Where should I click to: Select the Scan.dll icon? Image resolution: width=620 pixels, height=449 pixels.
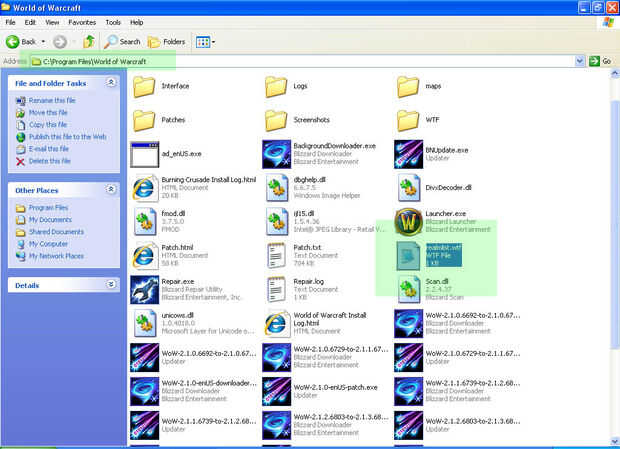tap(408, 290)
